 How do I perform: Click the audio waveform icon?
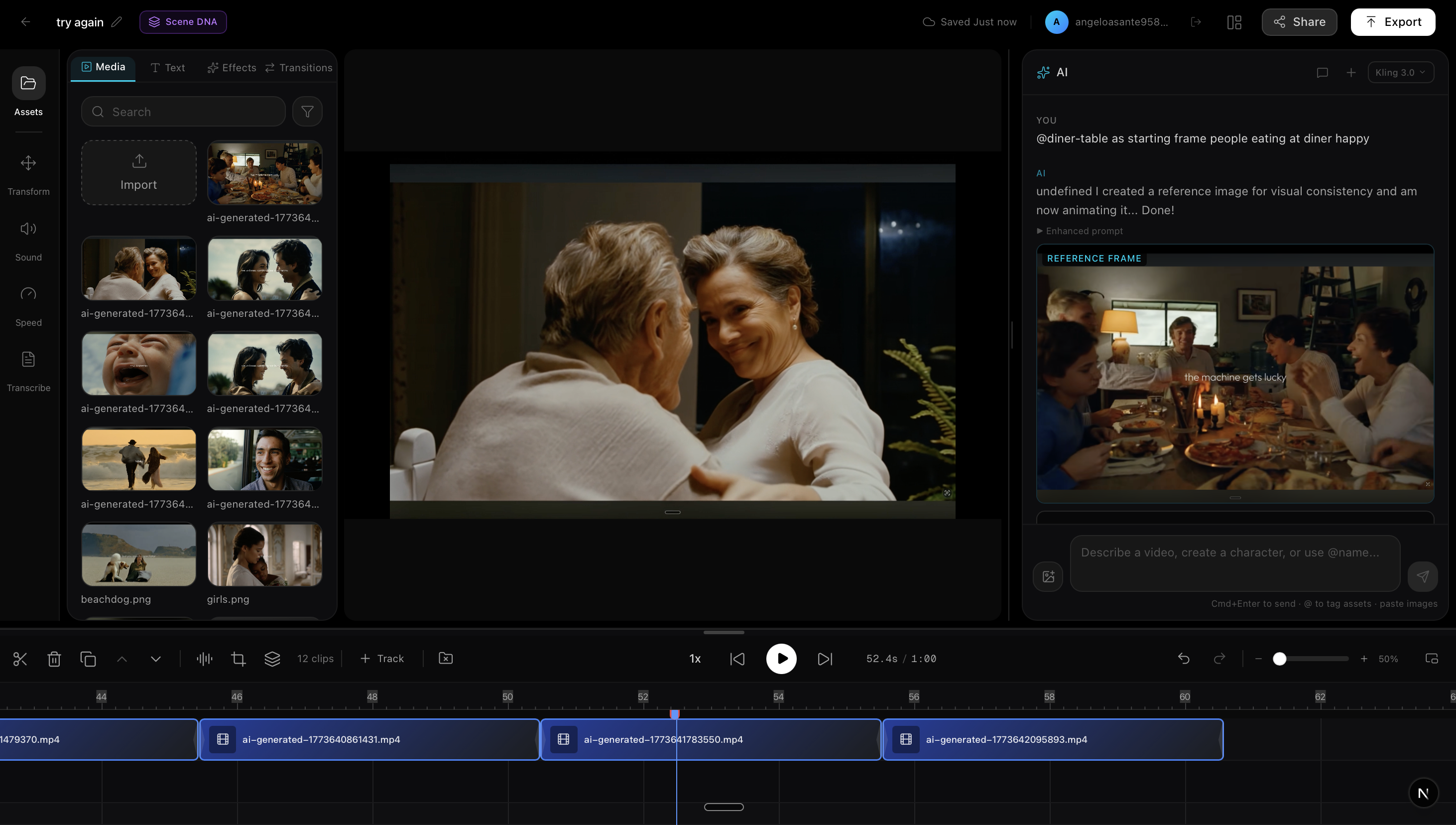(205, 659)
